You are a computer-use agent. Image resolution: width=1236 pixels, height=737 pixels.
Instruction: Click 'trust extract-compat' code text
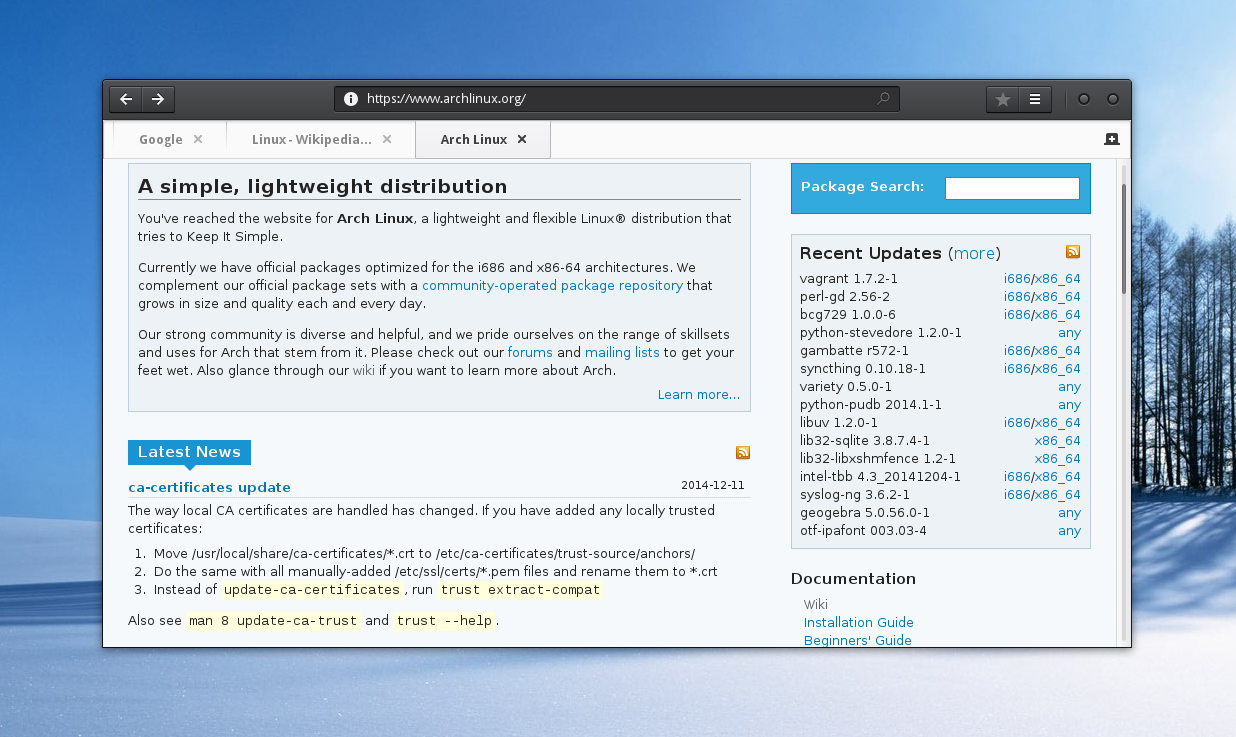pos(520,590)
